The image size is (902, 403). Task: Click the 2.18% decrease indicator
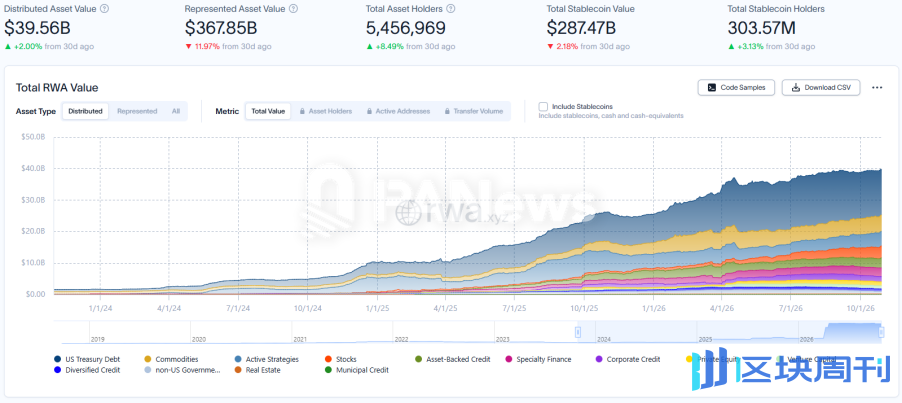(x=563, y=47)
